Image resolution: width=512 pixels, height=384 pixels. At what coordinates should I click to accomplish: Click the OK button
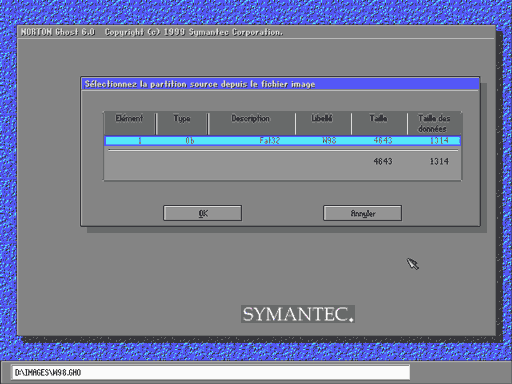tap(203, 213)
